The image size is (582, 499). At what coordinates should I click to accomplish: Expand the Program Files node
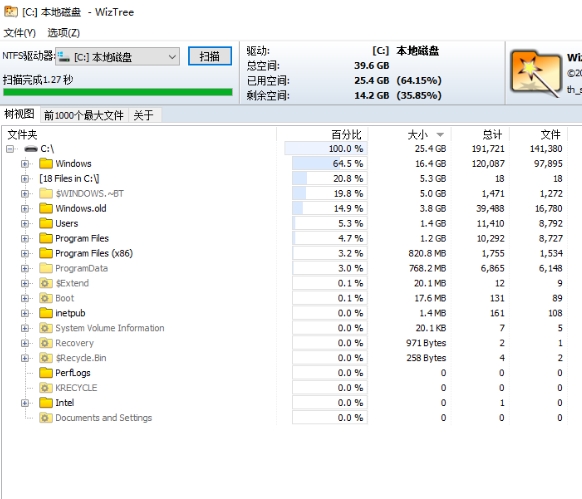(x=25, y=238)
